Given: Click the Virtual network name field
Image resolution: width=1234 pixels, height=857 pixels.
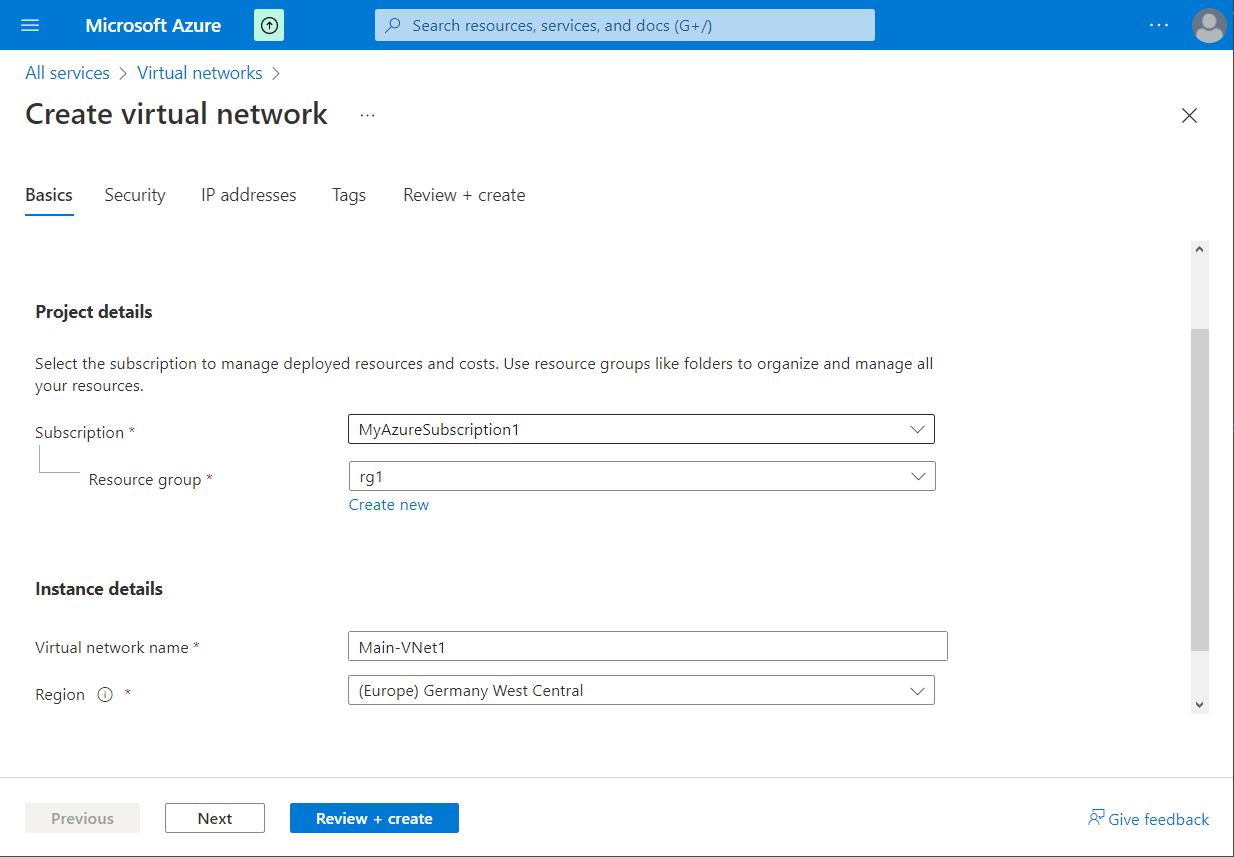Looking at the screenshot, I should click(647, 646).
